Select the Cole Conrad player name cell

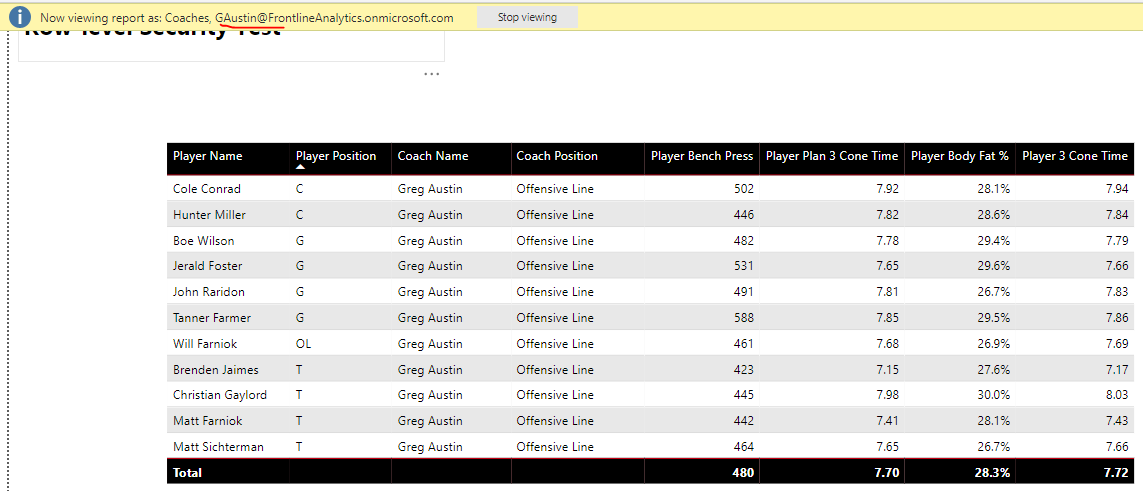point(207,189)
